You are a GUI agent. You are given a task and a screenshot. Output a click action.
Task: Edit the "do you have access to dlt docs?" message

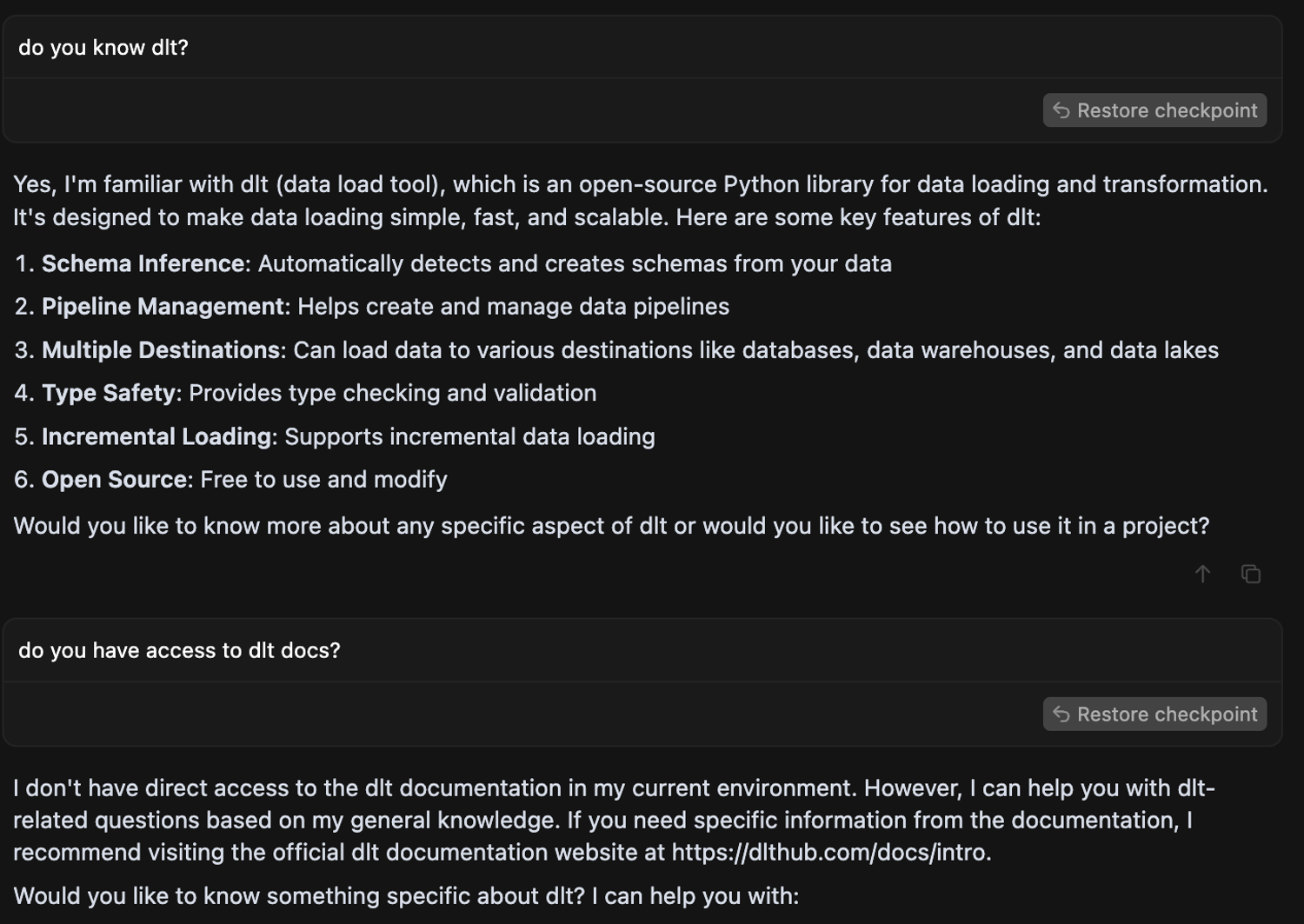(x=642, y=650)
